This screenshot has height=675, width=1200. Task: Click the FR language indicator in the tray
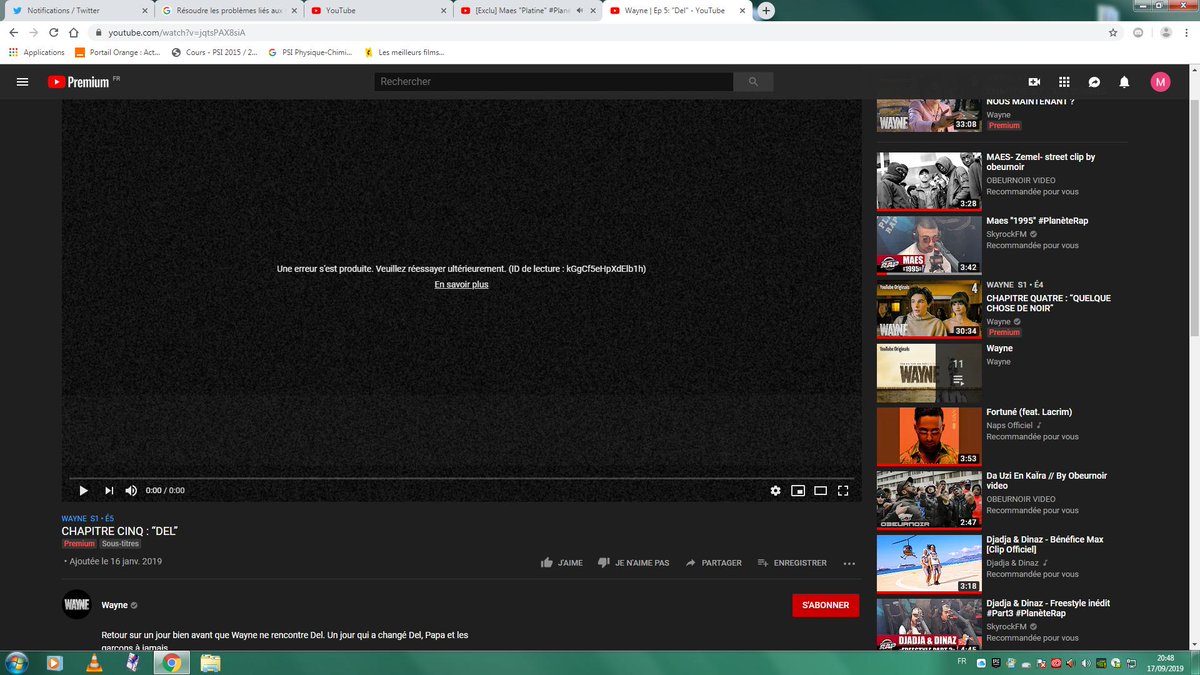pyautogui.click(x=962, y=662)
